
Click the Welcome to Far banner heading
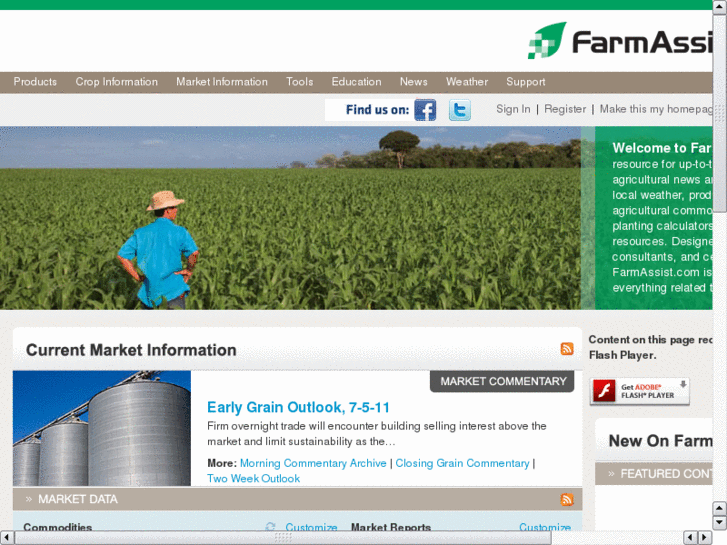tap(662, 147)
